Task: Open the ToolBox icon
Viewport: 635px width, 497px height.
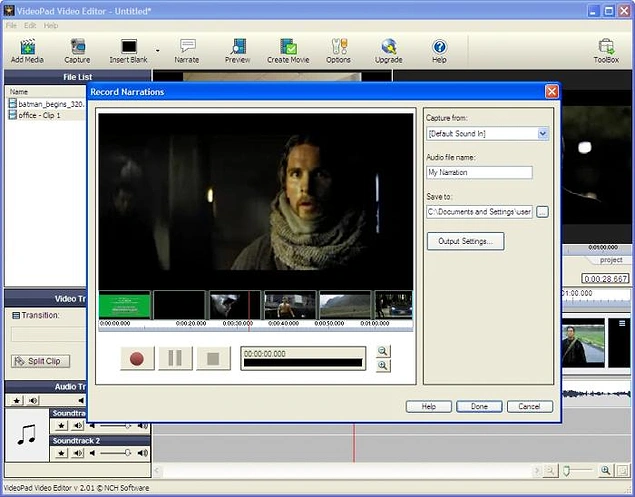Action: click(x=606, y=51)
